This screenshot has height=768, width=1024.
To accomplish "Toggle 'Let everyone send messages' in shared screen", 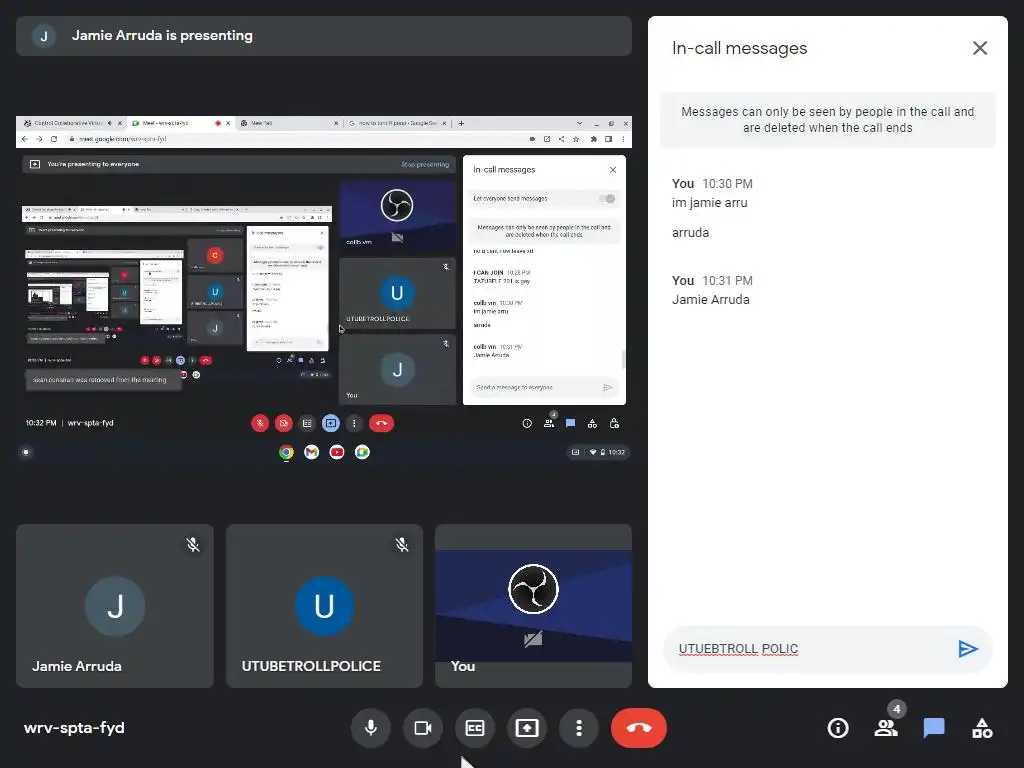I will tap(609, 199).
